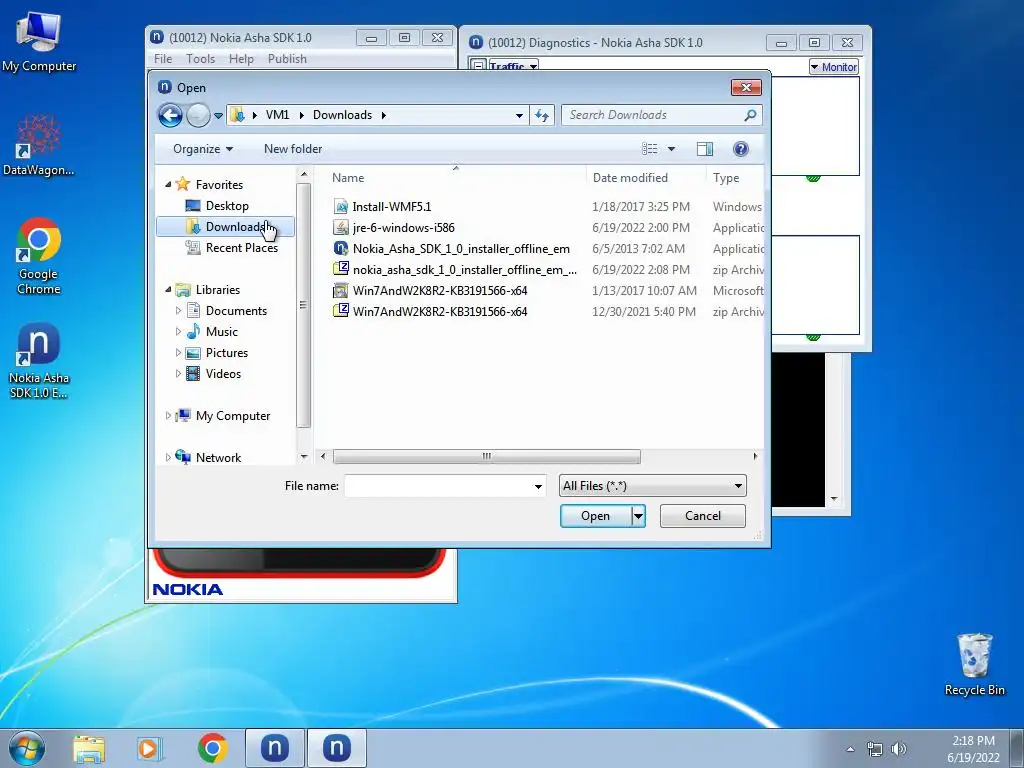1024x768 pixels.
Task: Select Win7AndW2K8R2 file dated 1/13/2017
Action: coord(440,291)
